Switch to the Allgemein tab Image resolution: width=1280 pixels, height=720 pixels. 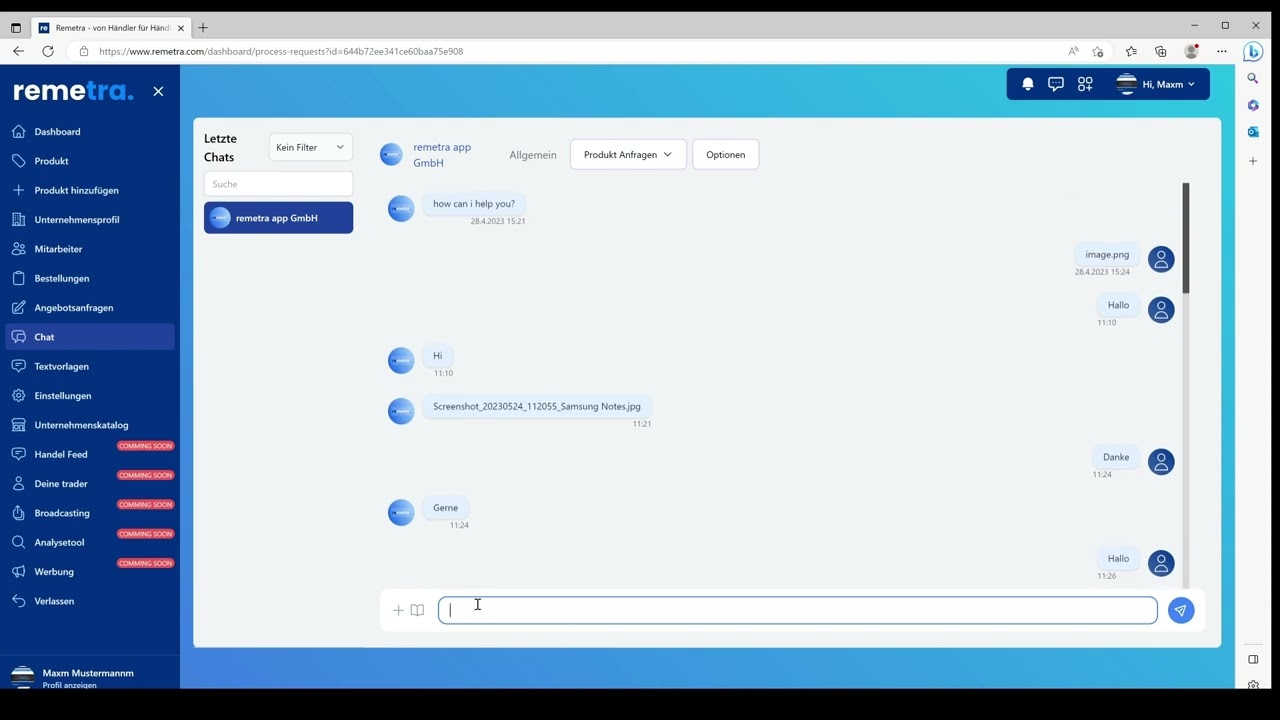coord(532,155)
